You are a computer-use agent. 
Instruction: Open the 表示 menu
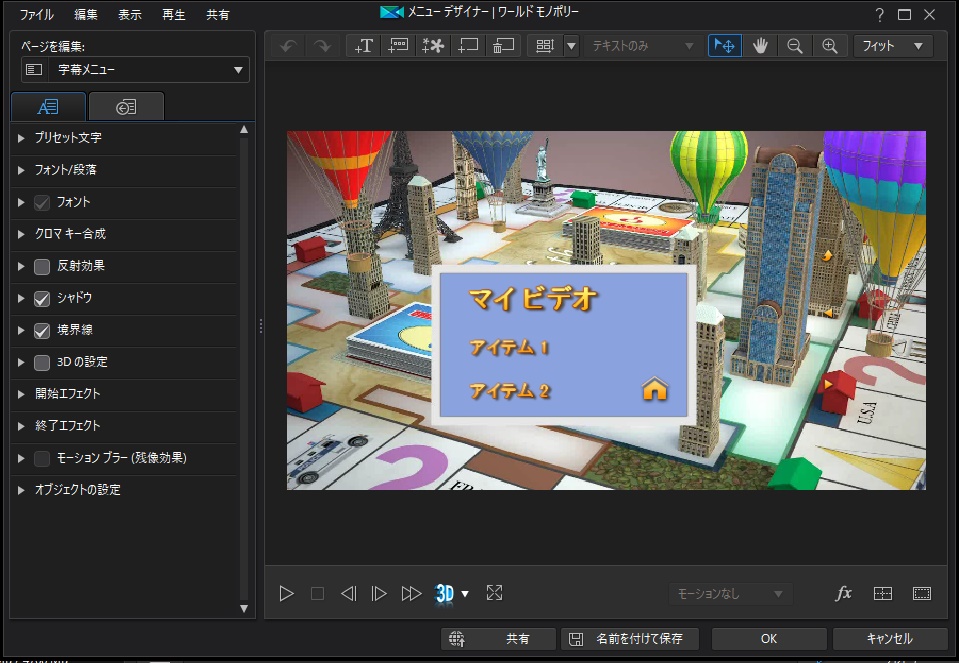pyautogui.click(x=130, y=15)
